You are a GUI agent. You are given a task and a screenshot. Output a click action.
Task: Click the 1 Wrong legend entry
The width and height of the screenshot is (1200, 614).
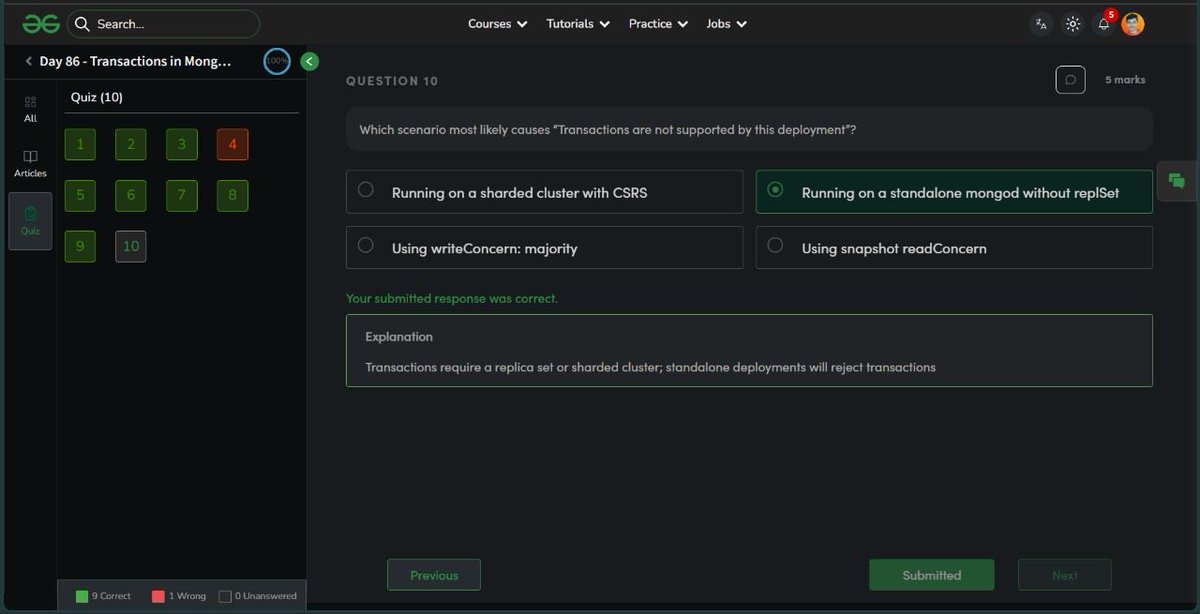[179, 596]
